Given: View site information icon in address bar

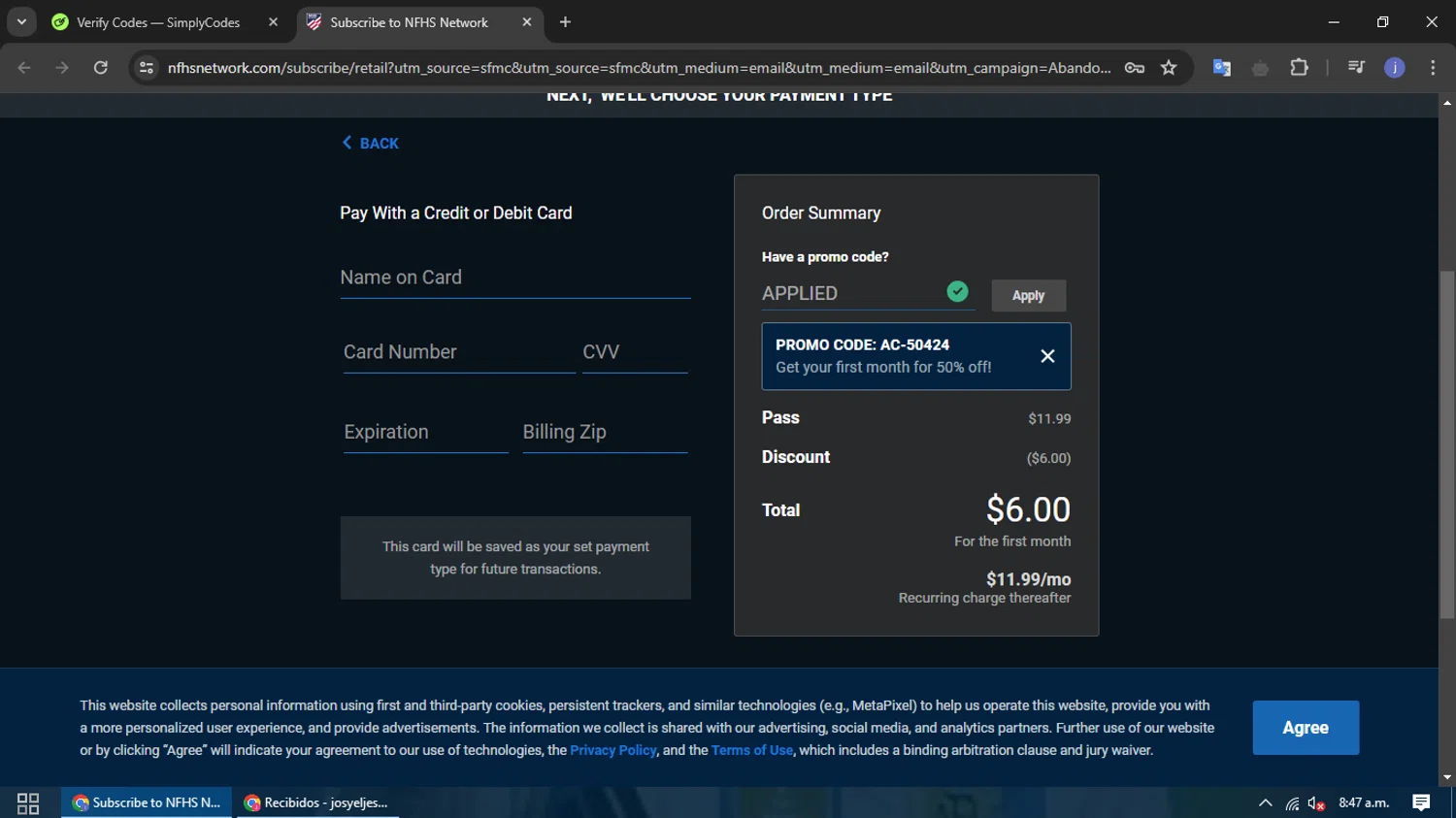Looking at the screenshot, I should 147,68.
